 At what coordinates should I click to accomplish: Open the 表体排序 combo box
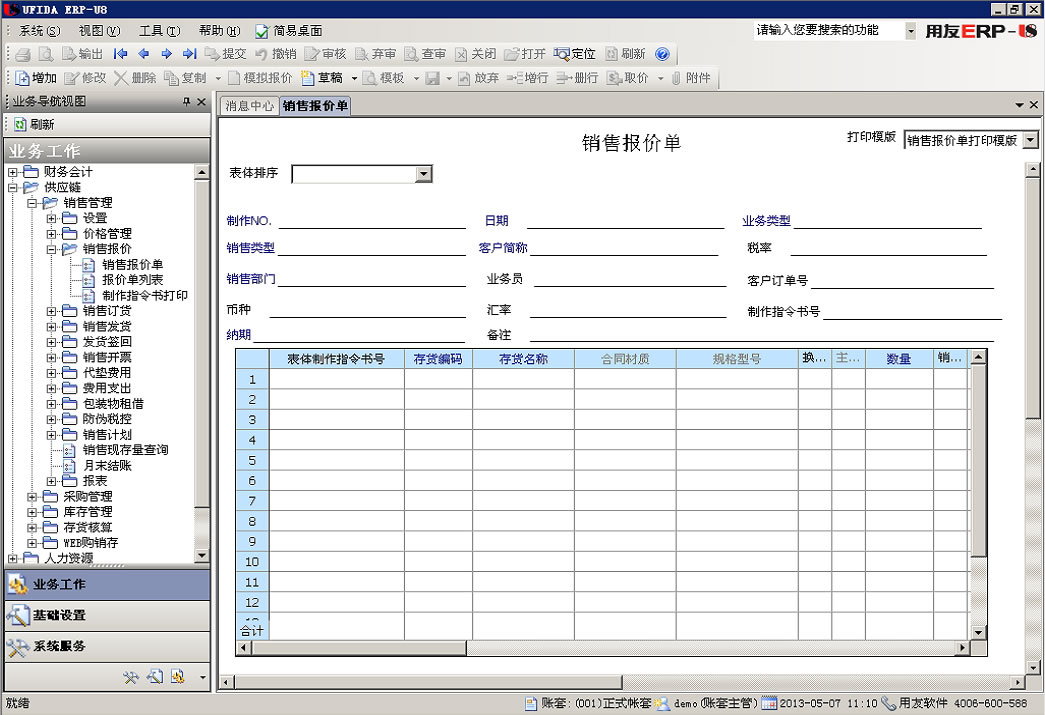coord(423,174)
